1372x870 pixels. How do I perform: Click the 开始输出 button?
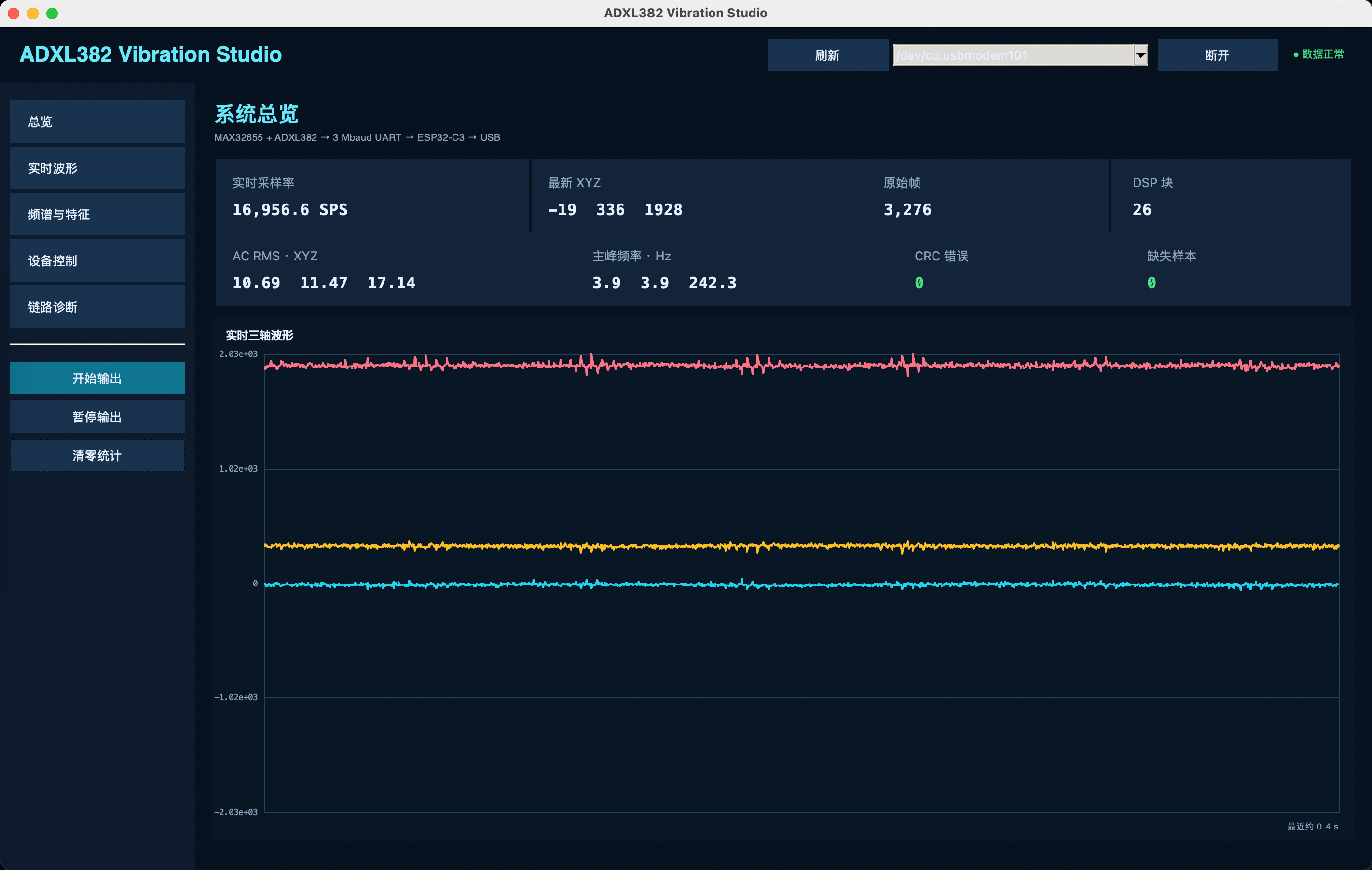click(x=97, y=378)
